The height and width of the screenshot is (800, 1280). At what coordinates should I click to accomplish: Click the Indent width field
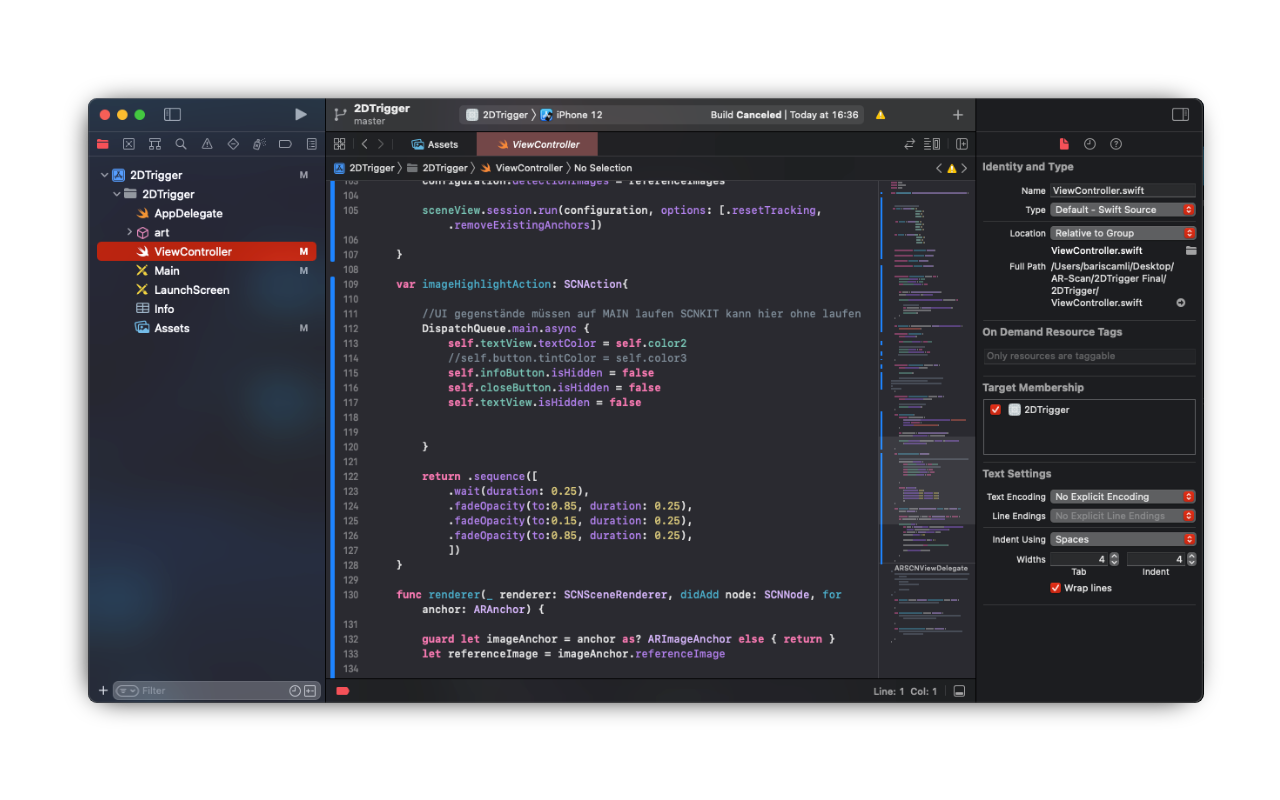1156,560
